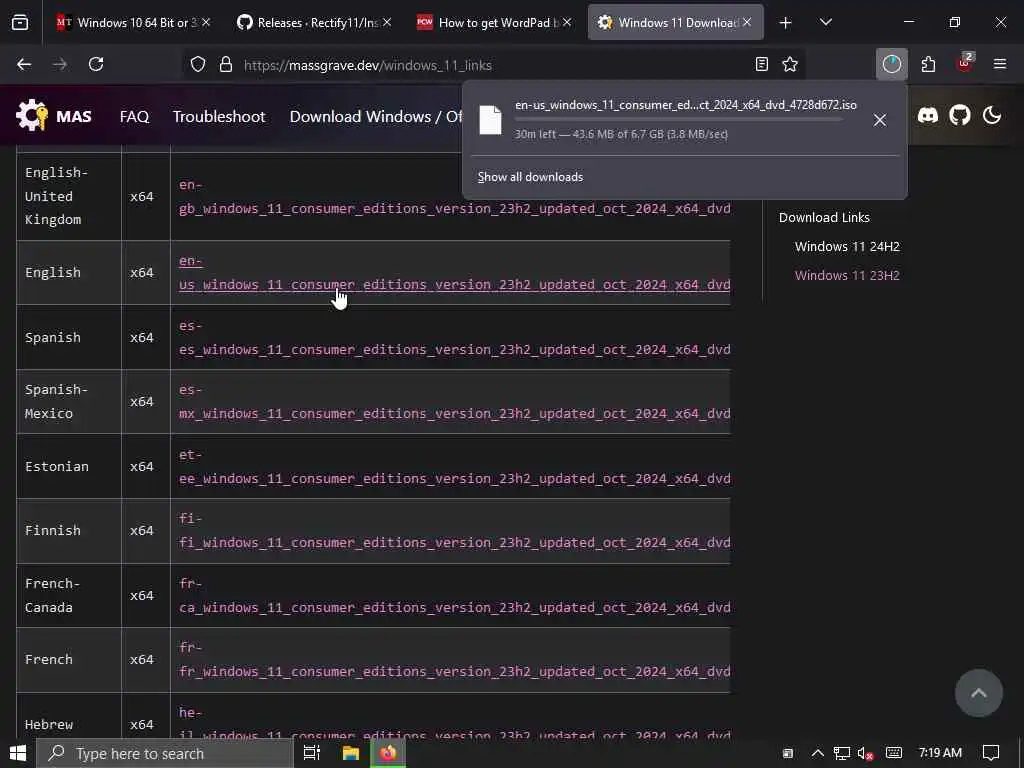
Task: Show site security padlock info
Action: click(x=226, y=64)
